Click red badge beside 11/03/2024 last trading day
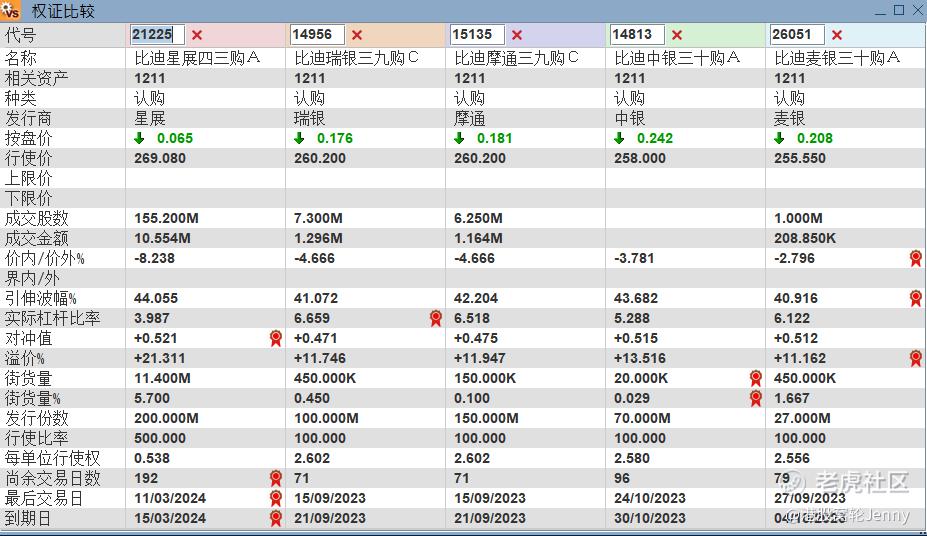The height and width of the screenshot is (536, 927). point(275,498)
